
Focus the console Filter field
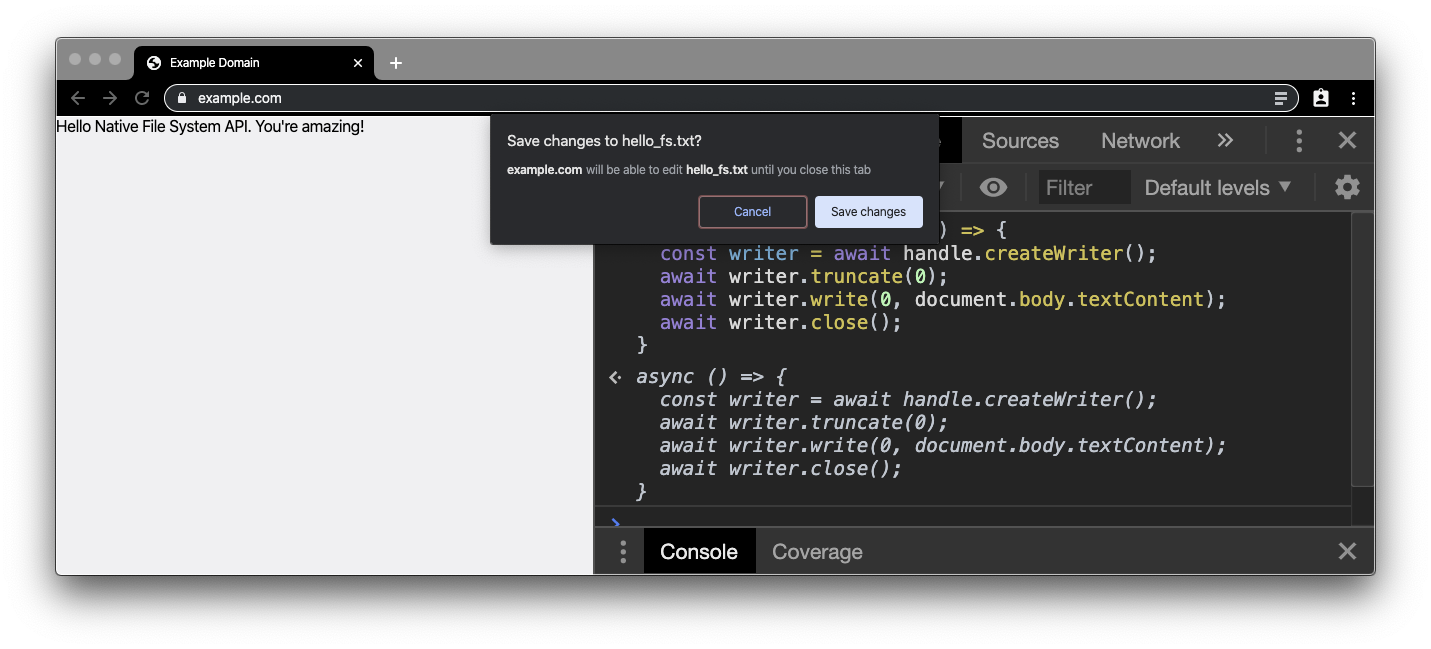[1084, 187]
